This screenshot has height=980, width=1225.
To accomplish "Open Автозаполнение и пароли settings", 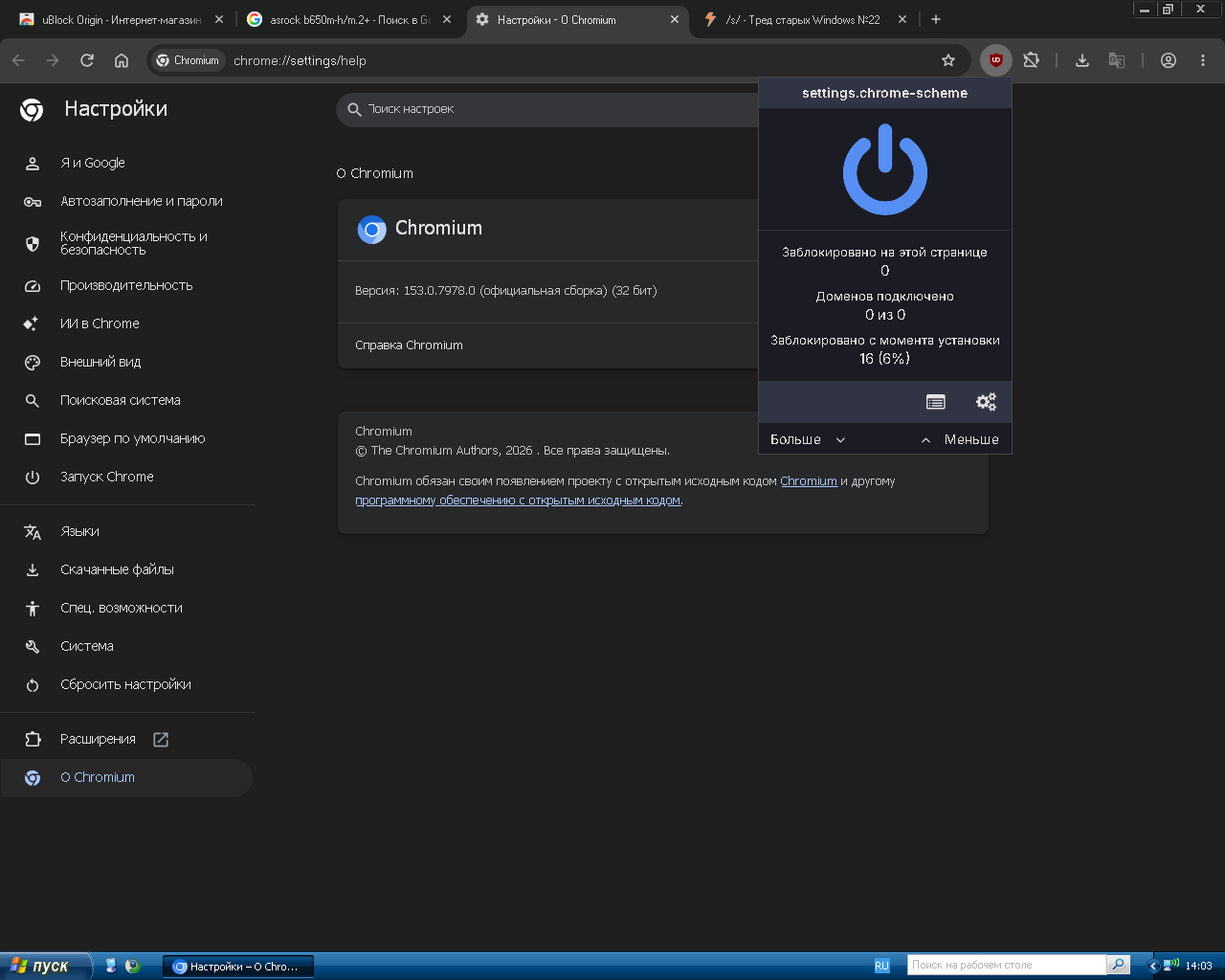I will [x=126, y=201].
